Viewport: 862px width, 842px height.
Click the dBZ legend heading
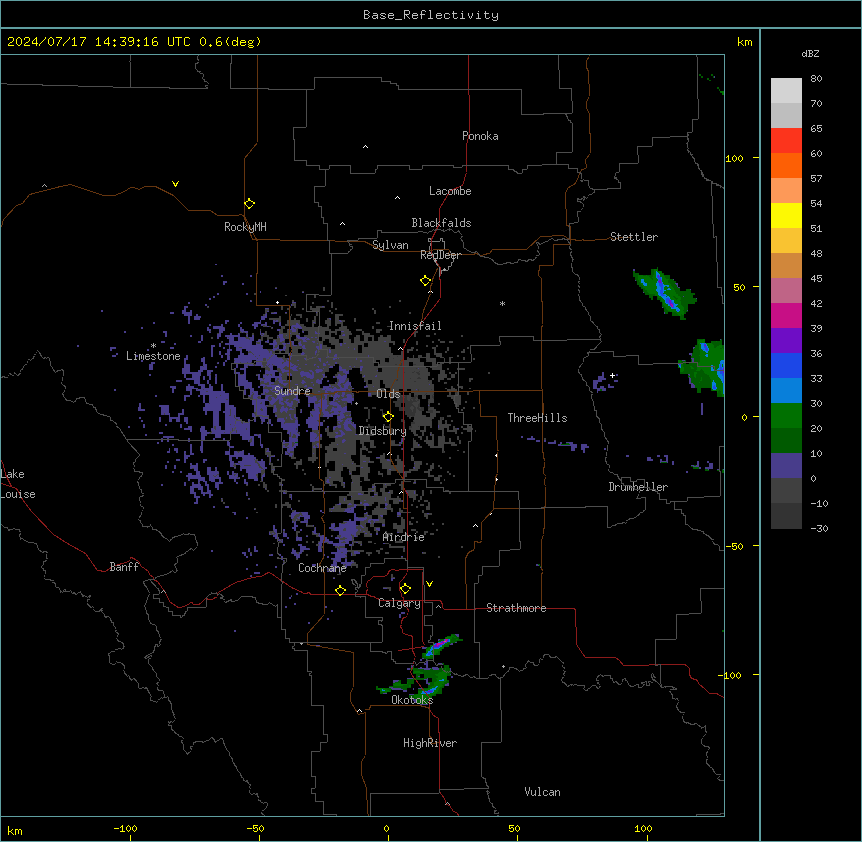[810, 54]
